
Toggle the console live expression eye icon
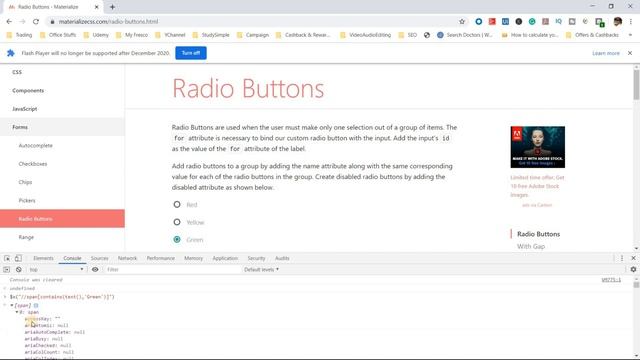(x=95, y=270)
